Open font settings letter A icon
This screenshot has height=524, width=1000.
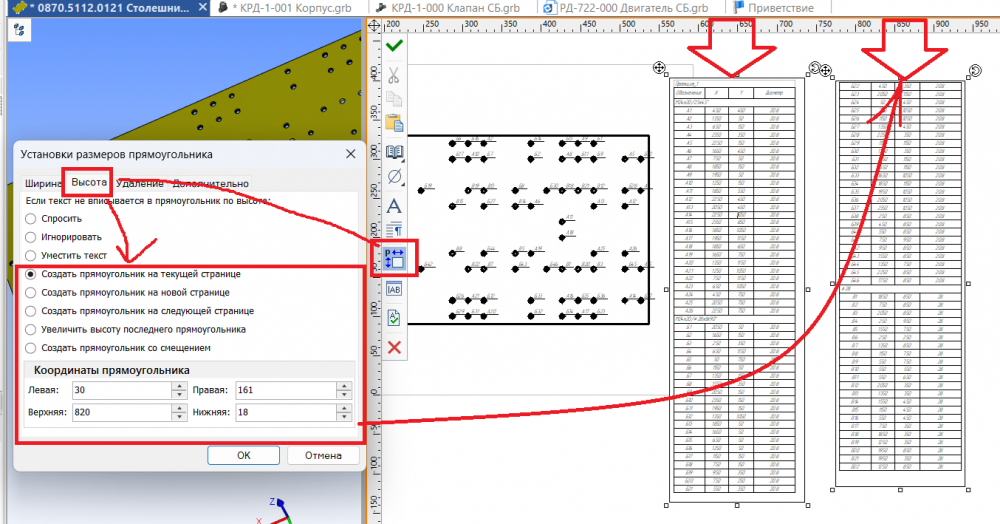coord(394,206)
